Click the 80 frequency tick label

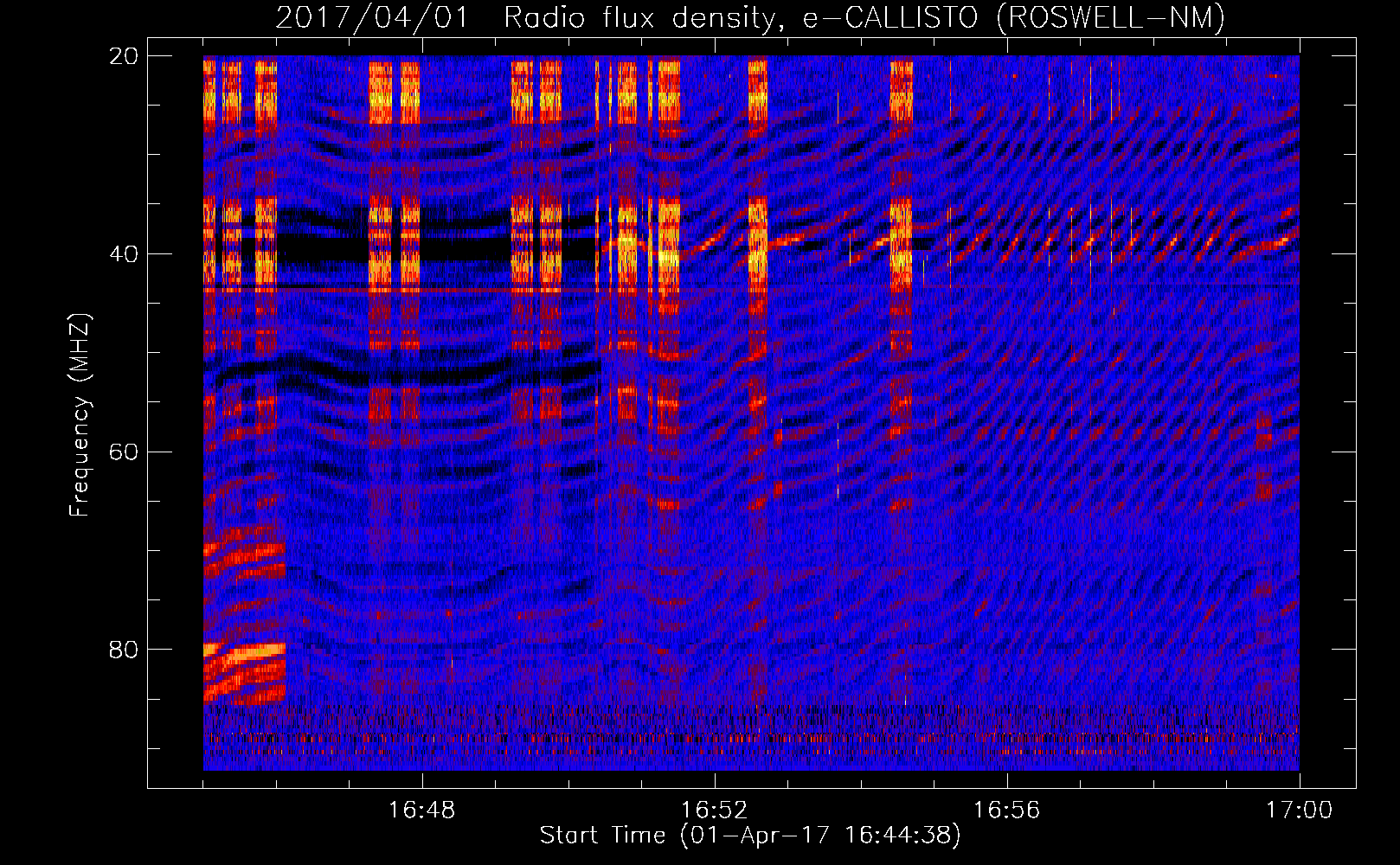tap(124, 650)
